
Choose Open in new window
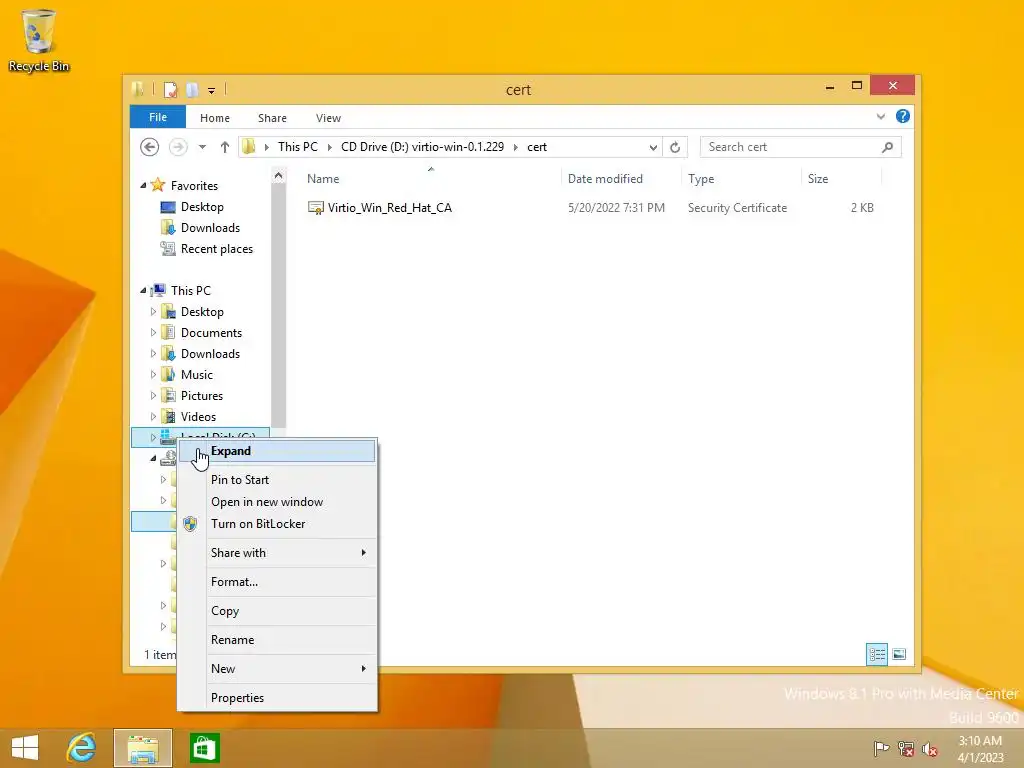(x=278, y=502)
